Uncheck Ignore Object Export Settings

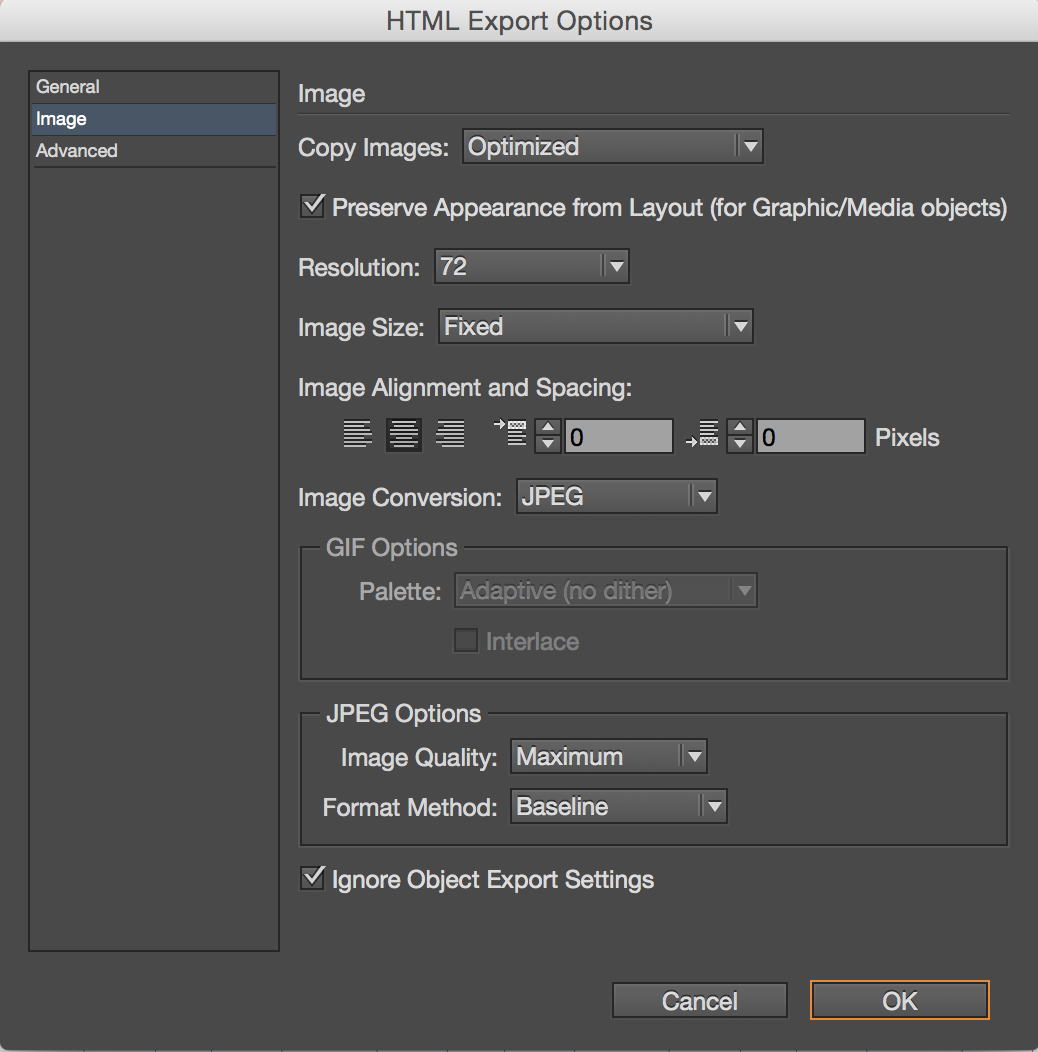(x=313, y=879)
